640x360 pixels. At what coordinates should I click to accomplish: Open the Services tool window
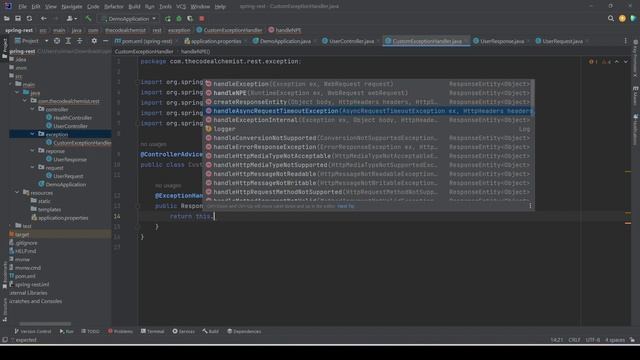pos(183,331)
